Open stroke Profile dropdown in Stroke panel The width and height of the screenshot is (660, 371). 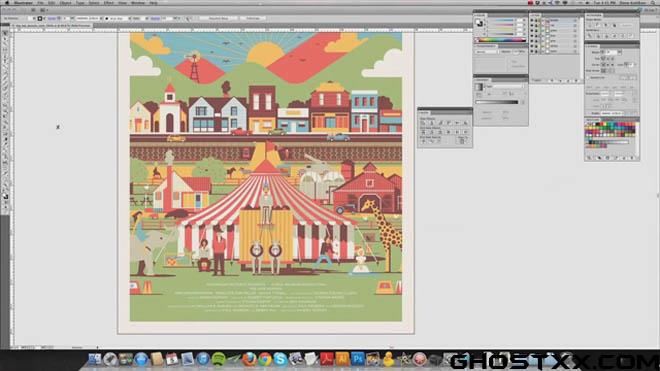(611, 113)
